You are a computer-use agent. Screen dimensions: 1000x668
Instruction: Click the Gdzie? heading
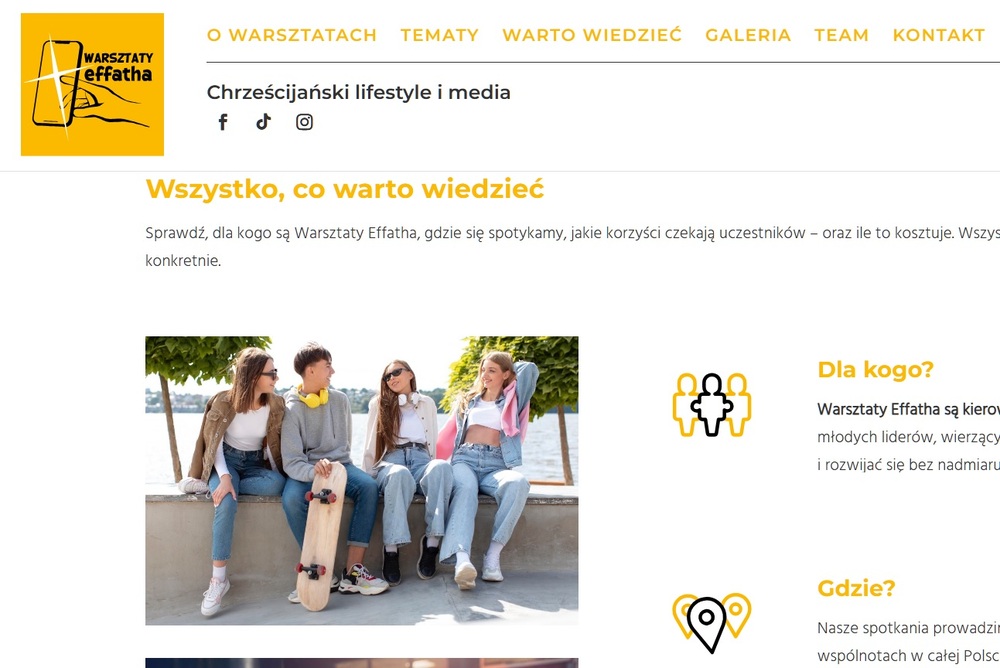(x=856, y=588)
